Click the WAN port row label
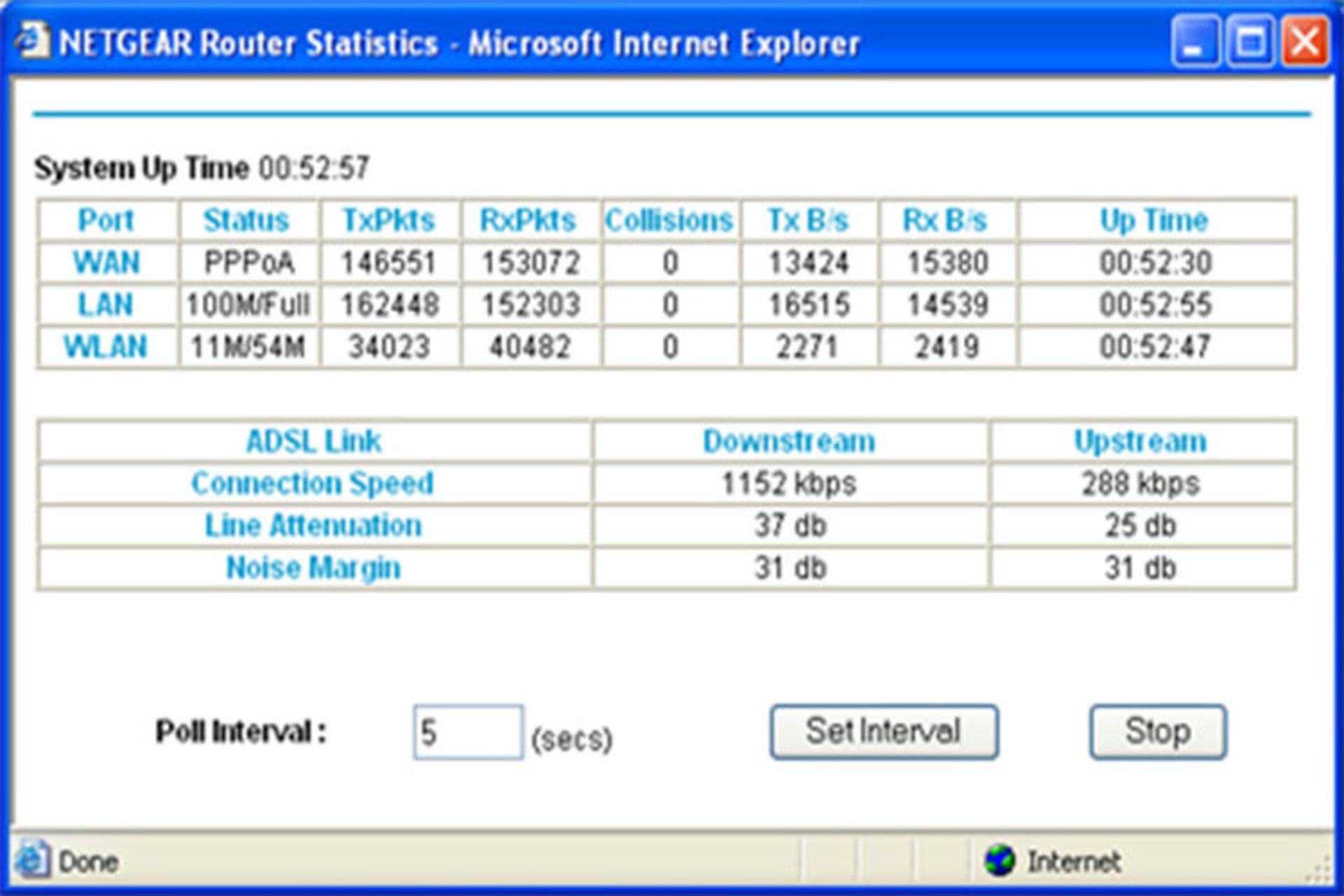1344x896 pixels. click(106, 263)
